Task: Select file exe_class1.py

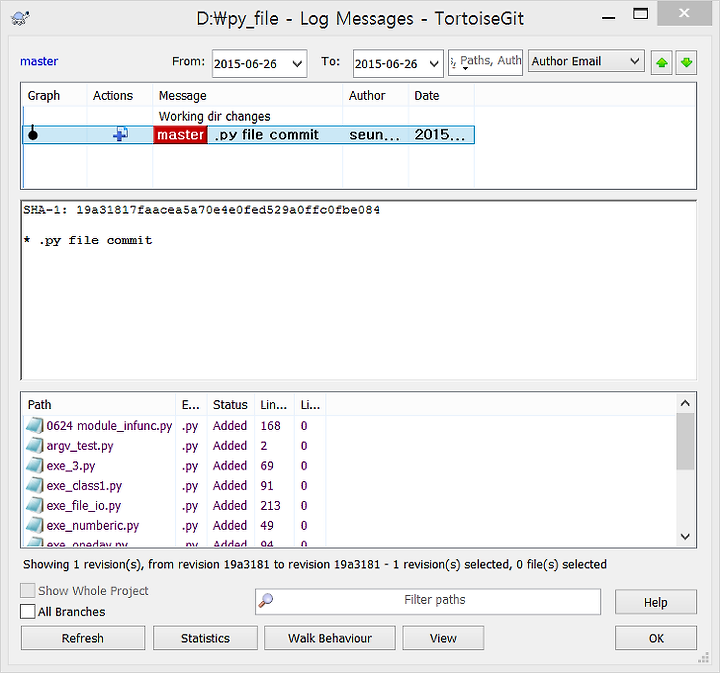Action: tap(84, 485)
